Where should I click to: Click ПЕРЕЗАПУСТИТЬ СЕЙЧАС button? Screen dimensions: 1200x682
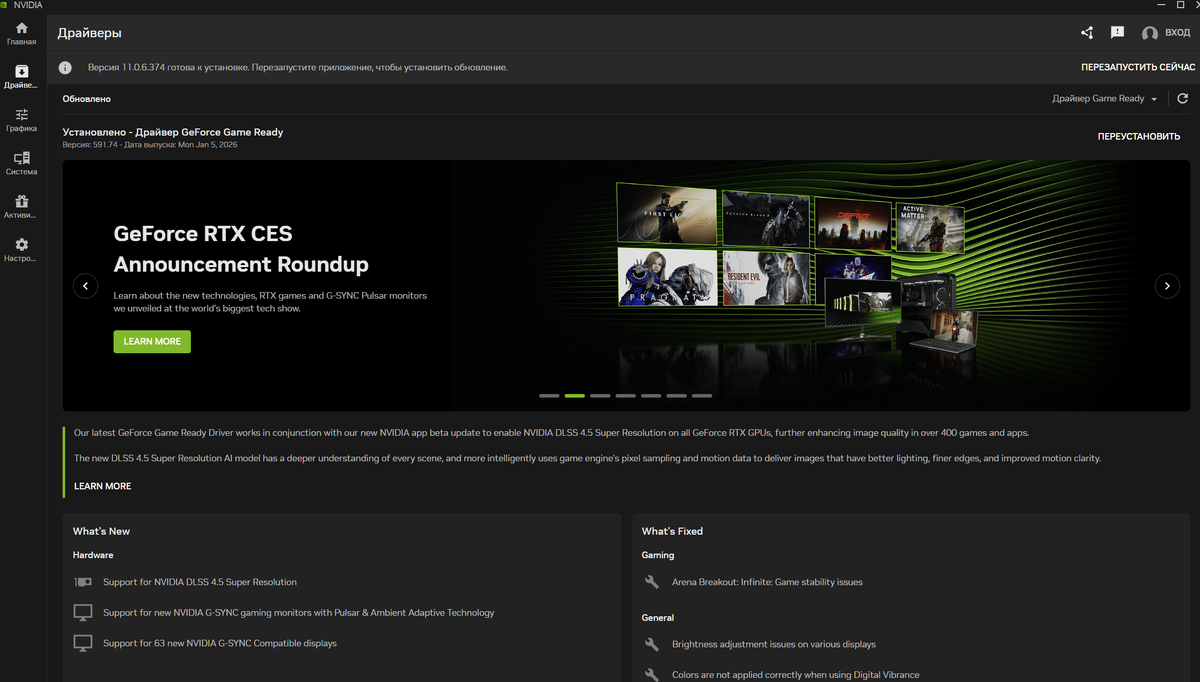(x=1138, y=67)
